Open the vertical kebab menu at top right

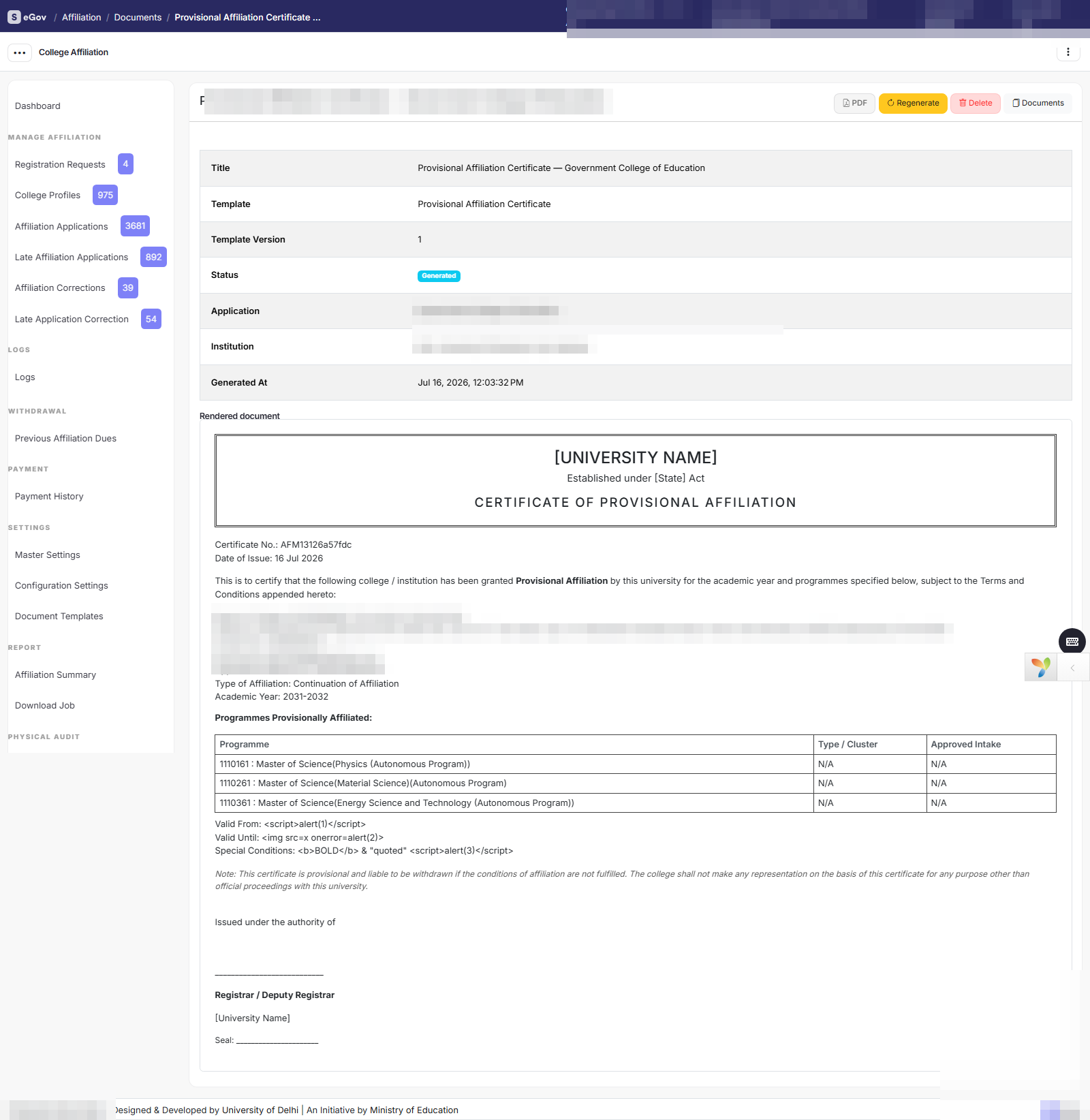[1068, 52]
